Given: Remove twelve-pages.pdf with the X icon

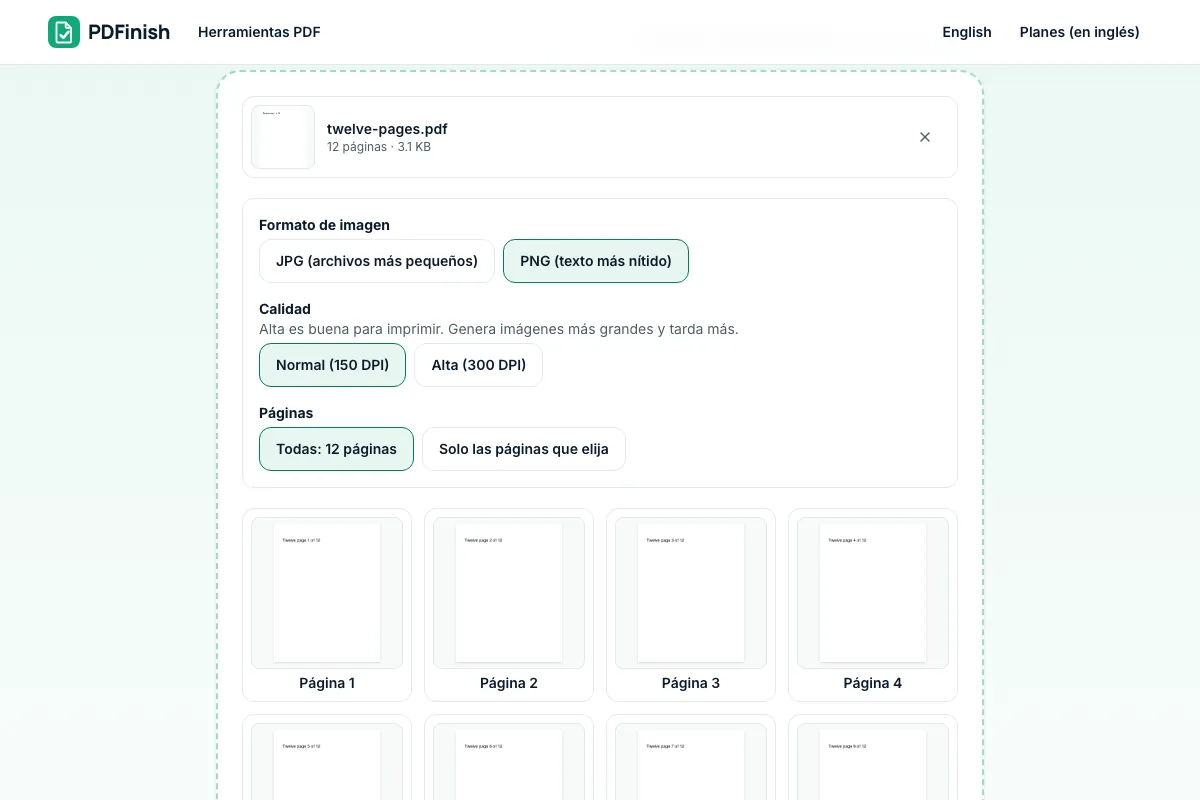Looking at the screenshot, I should [925, 137].
